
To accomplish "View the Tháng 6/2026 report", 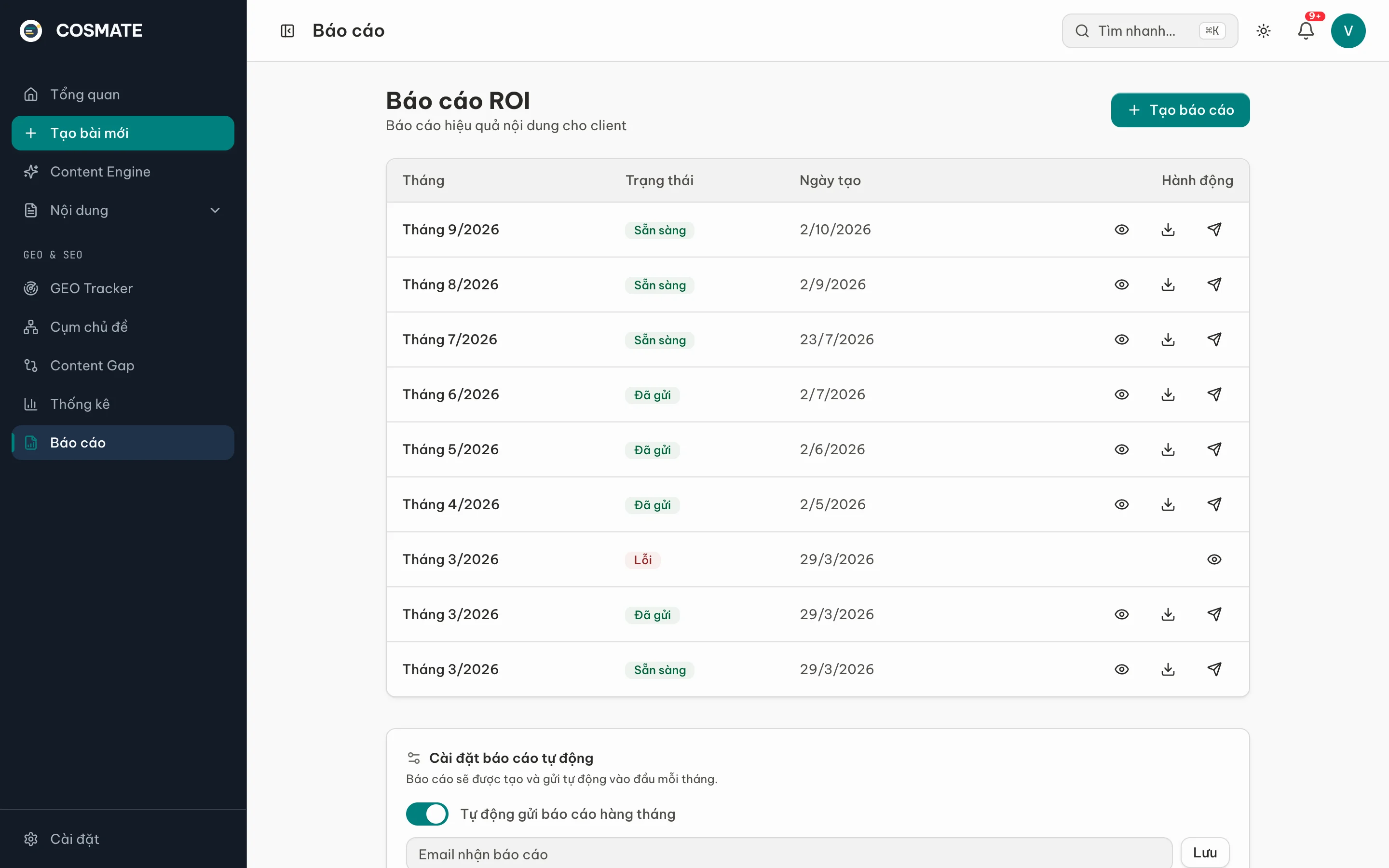I will tap(1121, 394).
